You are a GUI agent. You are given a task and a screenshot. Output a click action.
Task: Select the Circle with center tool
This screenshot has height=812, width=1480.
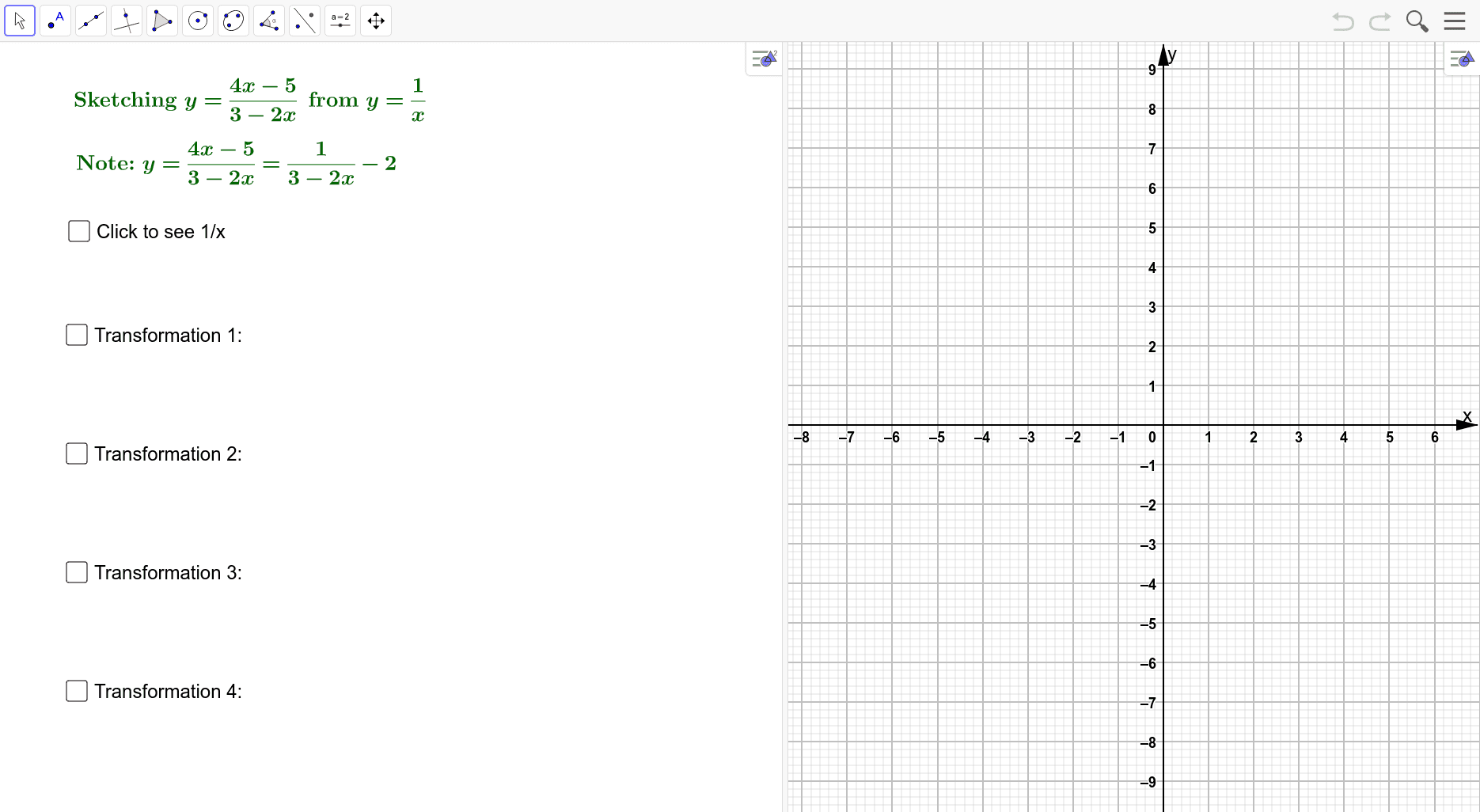click(x=198, y=21)
